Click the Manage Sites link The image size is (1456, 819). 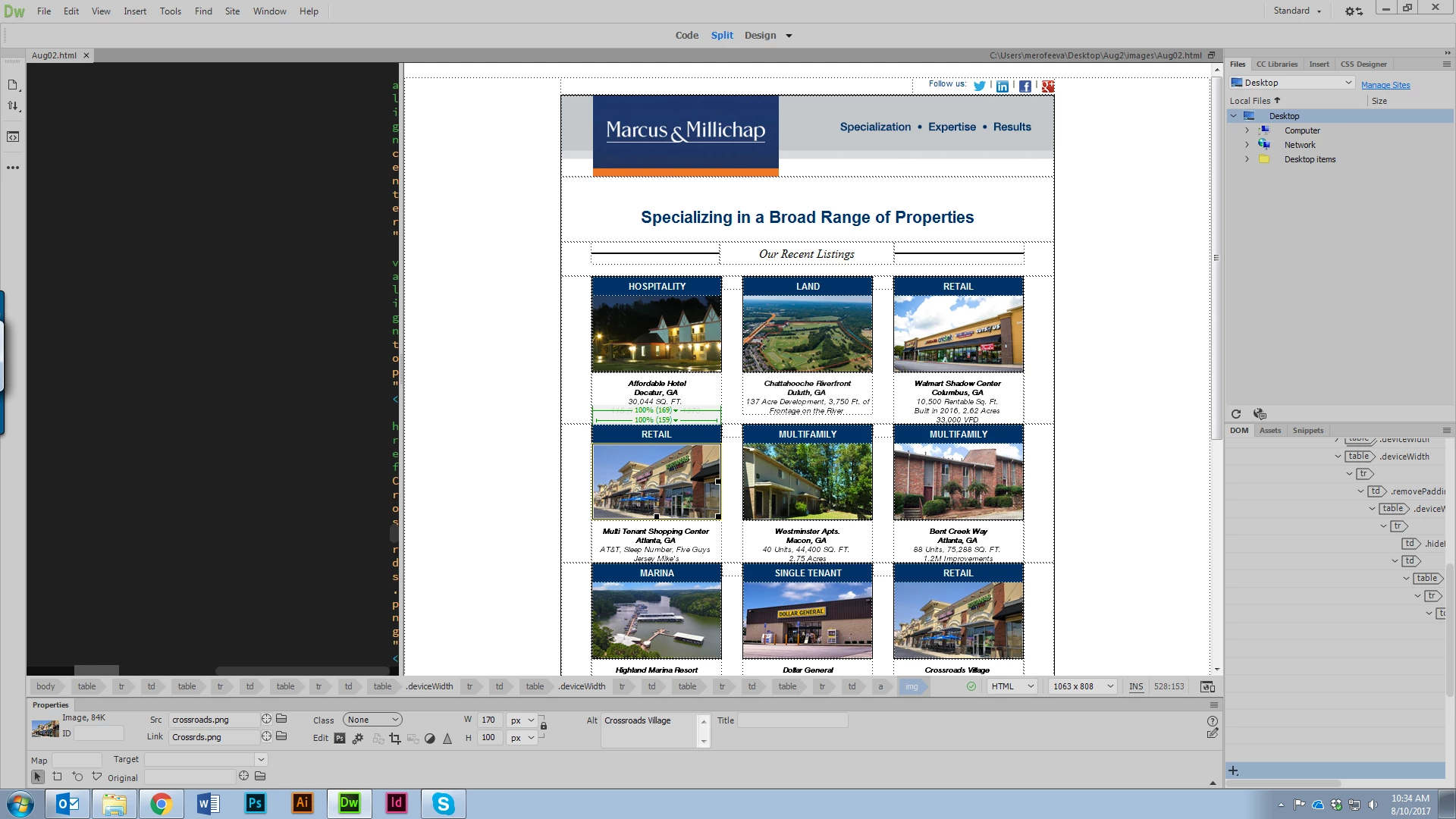click(x=1385, y=85)
